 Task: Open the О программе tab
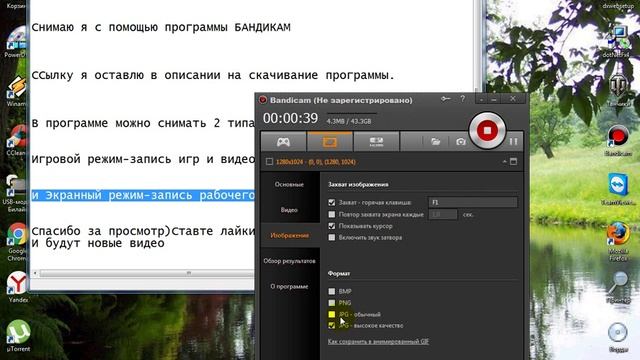289,287
